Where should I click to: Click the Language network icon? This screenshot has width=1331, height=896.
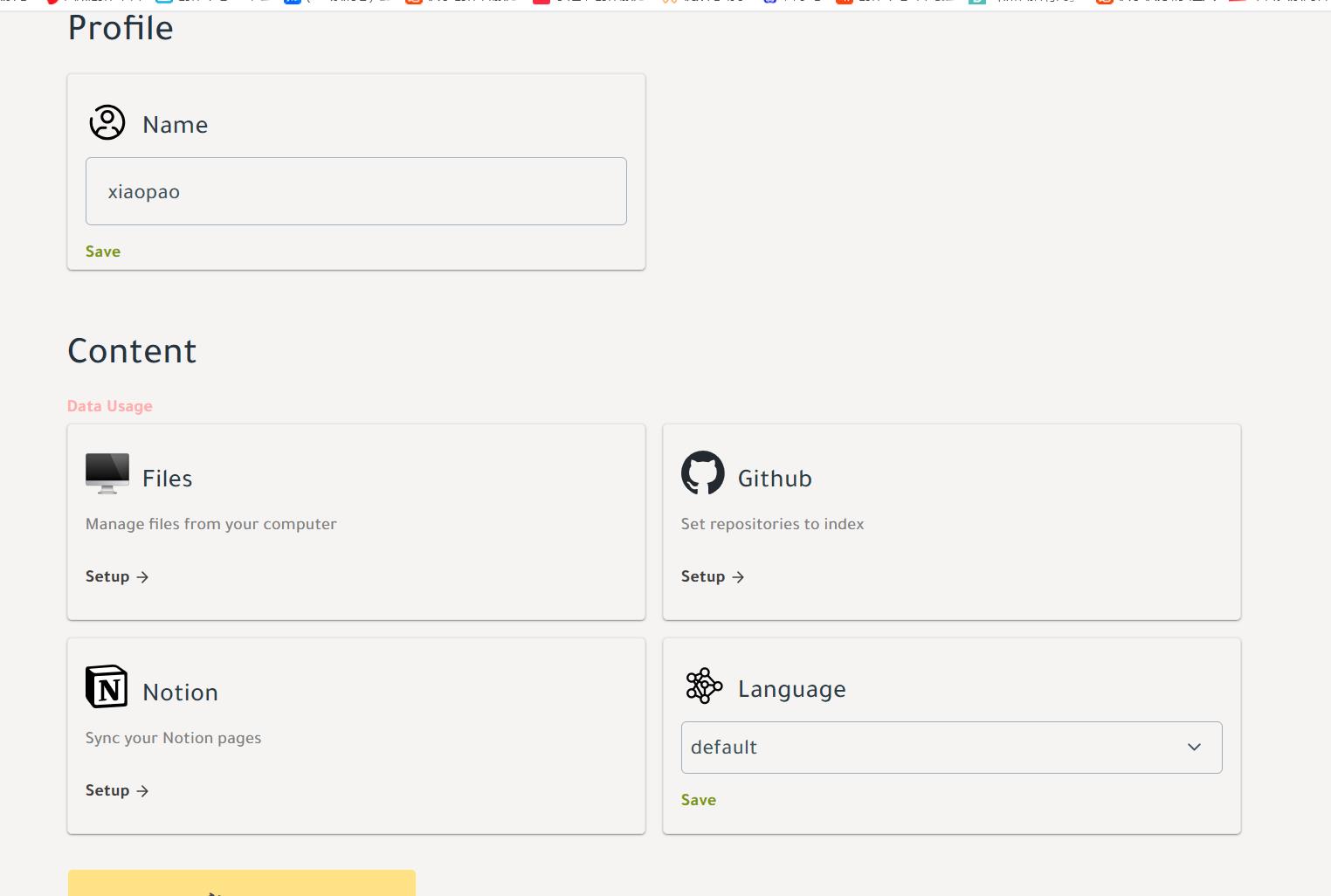[704, 686]
